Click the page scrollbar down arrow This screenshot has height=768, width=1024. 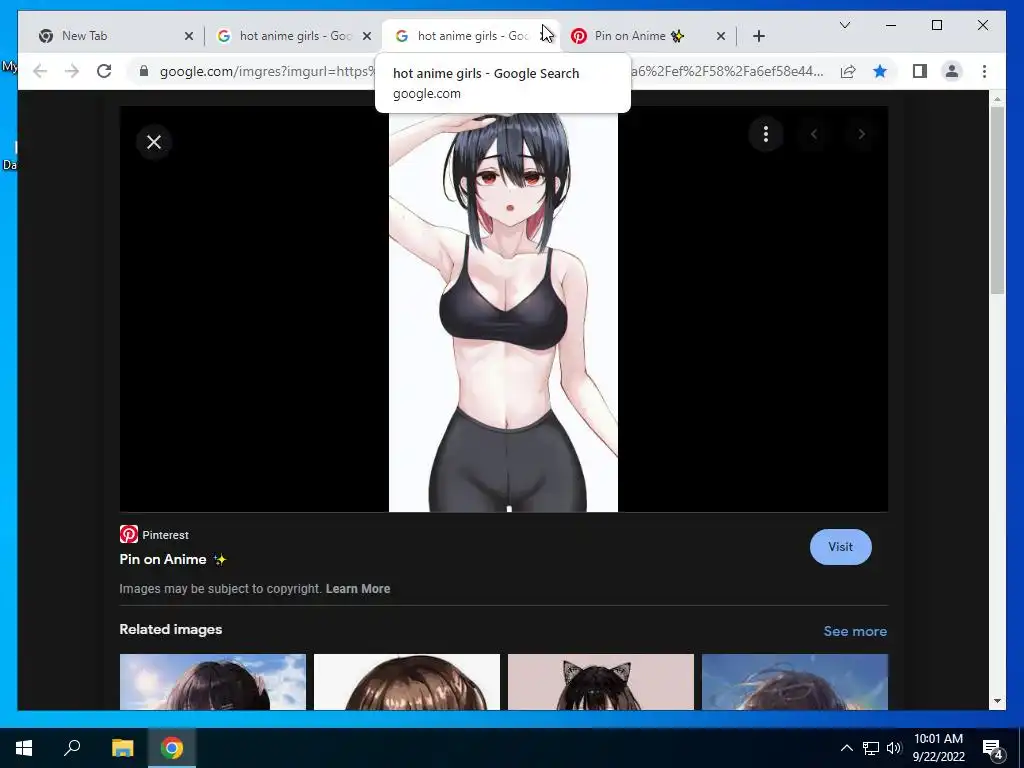[x=997, y=701]
